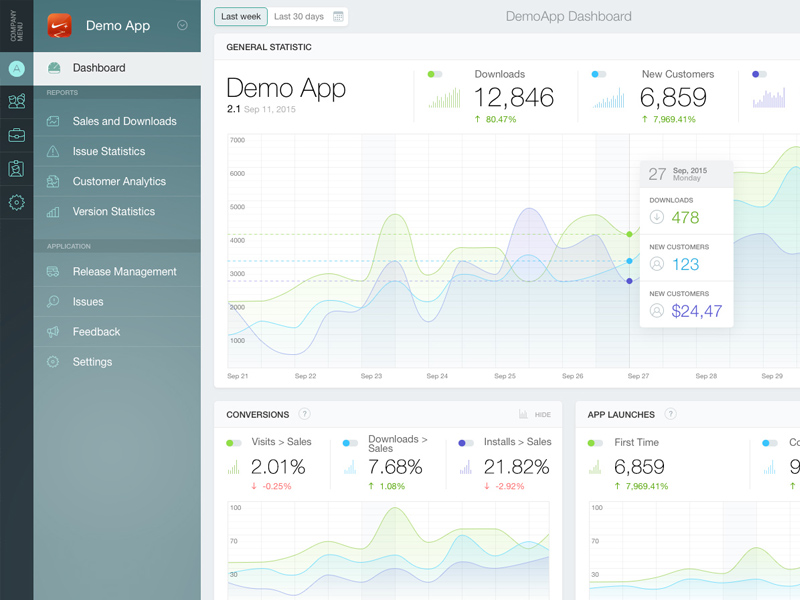Expand the Company Menu sidebar
Viewport: 800px width, 600px height.
pyautogui.click(x=15, y=25)
